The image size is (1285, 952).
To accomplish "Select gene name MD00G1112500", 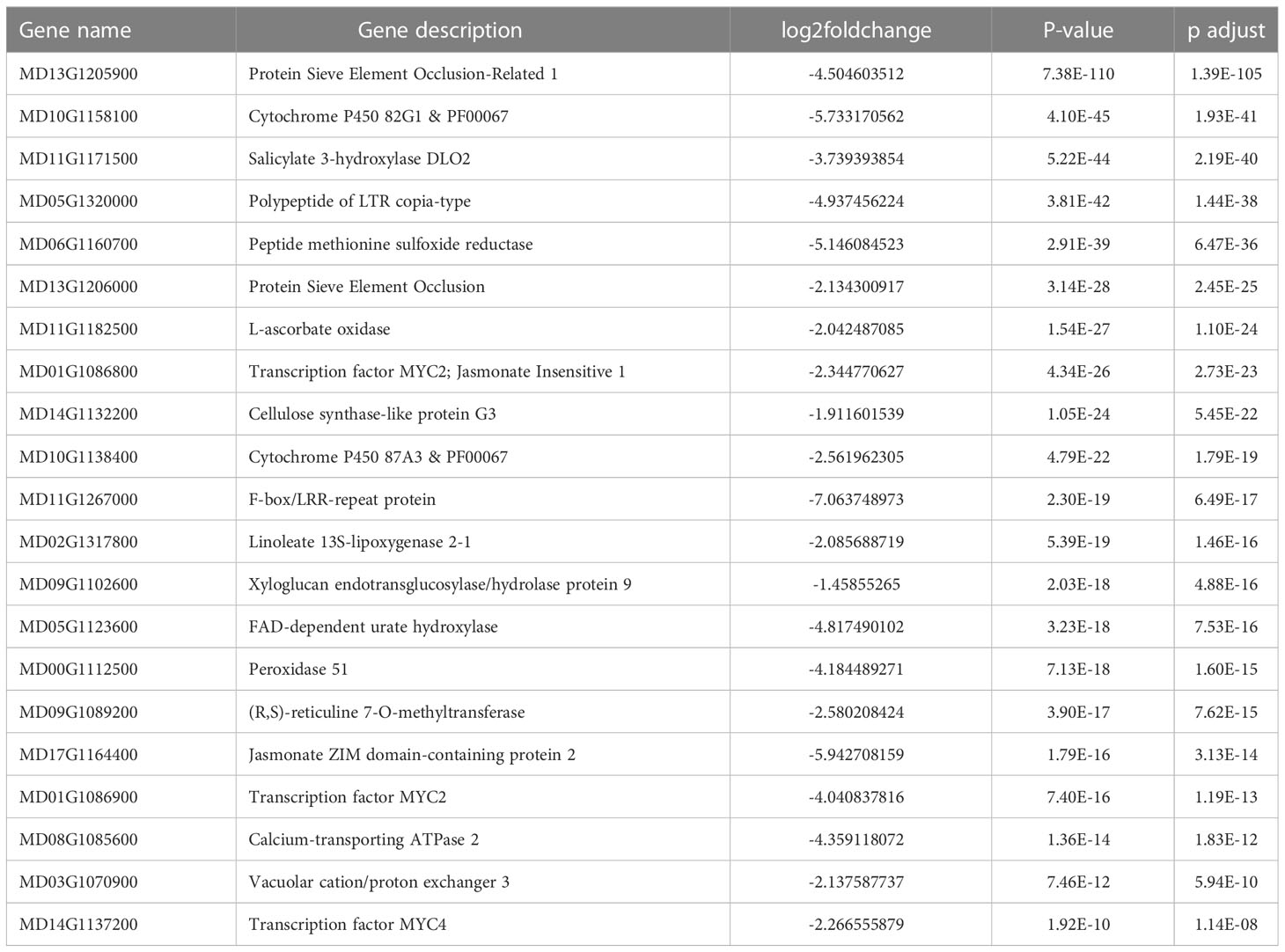I will (x=78, y=670).
